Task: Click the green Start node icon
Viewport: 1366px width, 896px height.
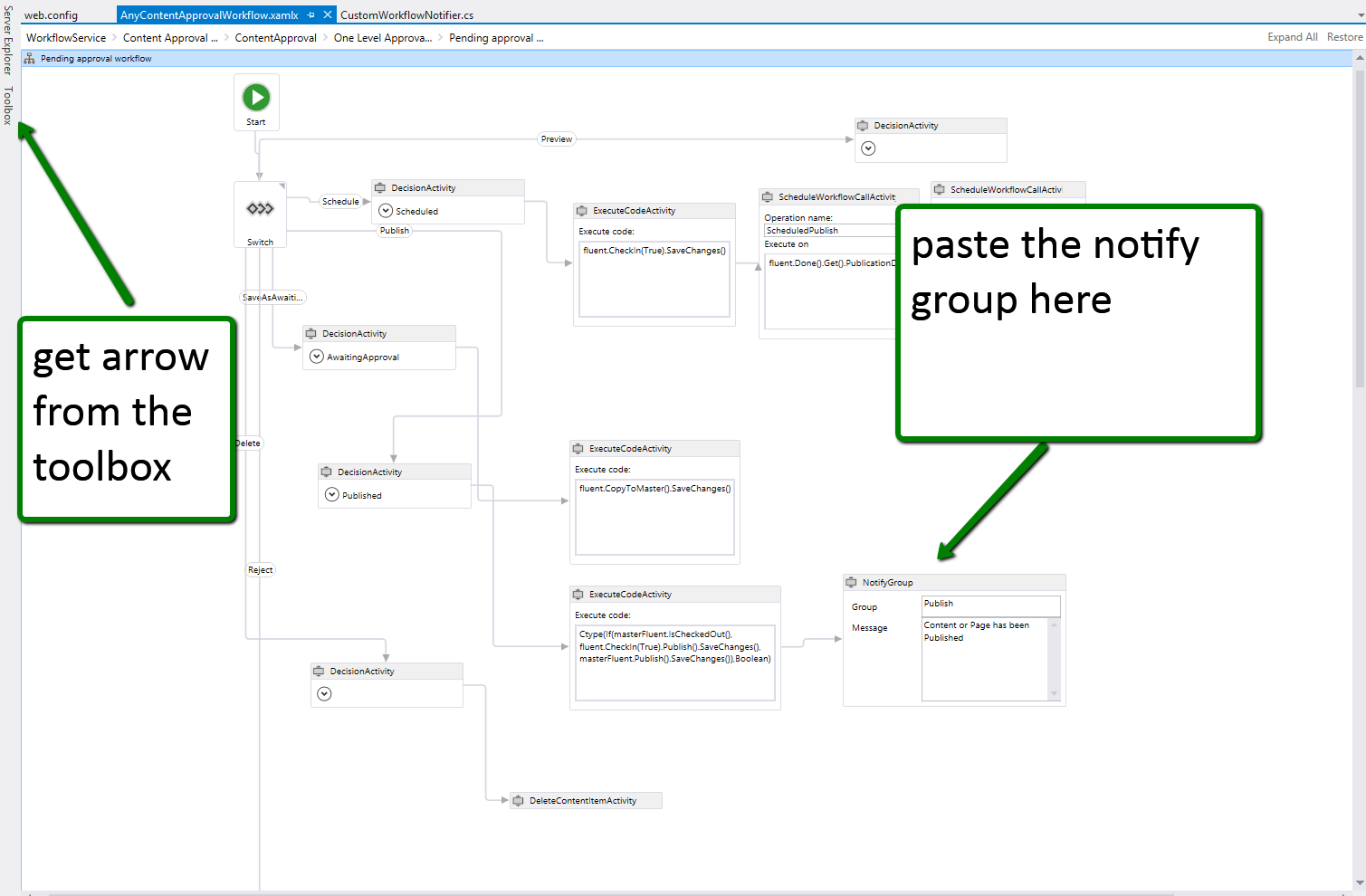Action: click(x=256, y=97)
